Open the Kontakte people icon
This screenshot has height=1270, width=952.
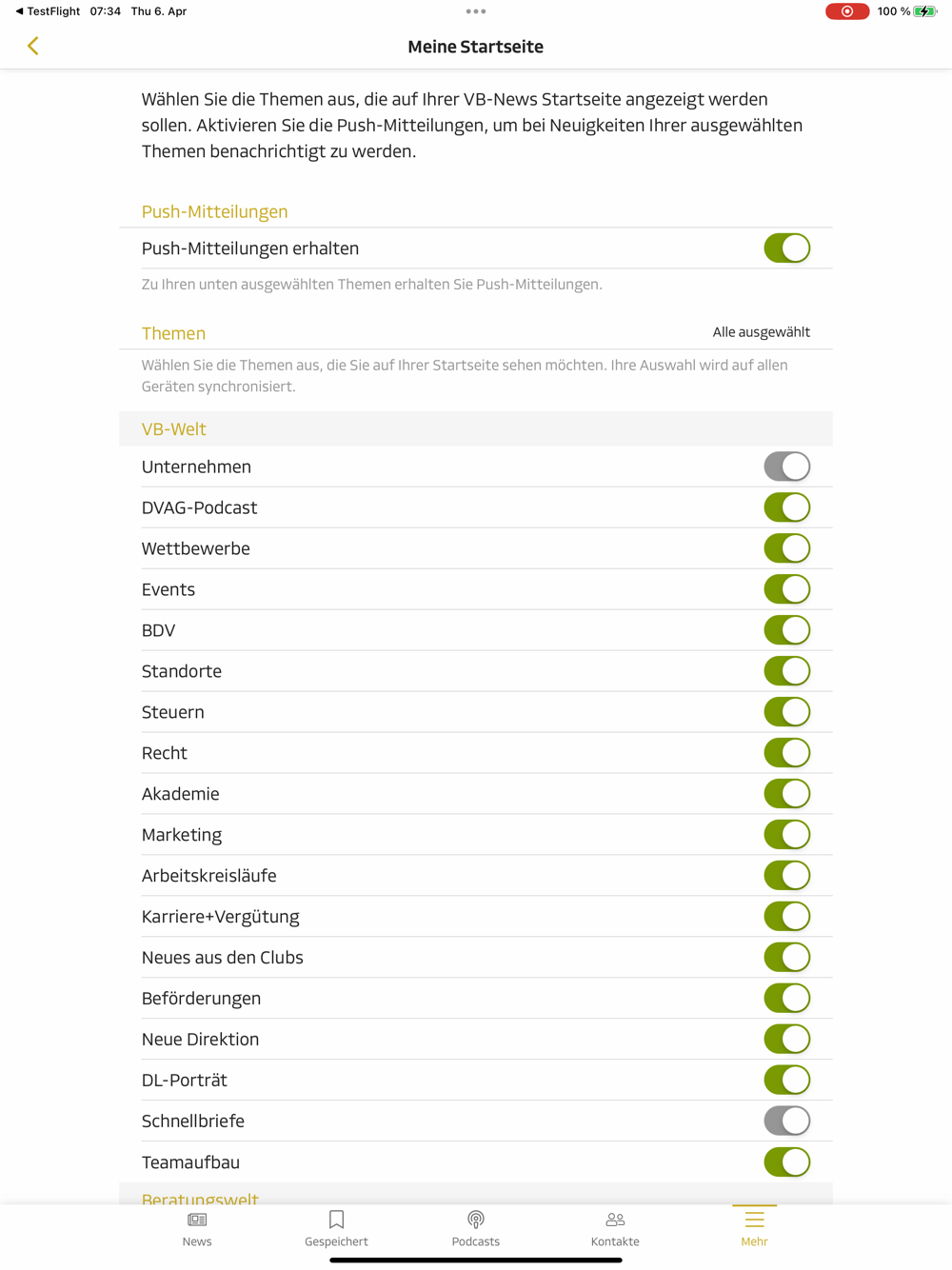tap(615, 1220)
